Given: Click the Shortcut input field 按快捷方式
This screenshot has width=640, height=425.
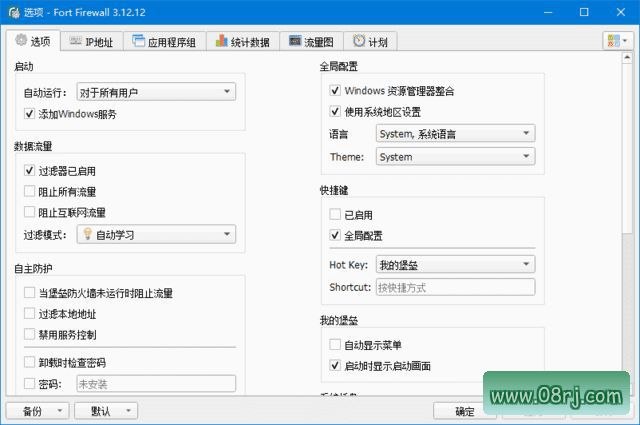Looking at the screenshot, I should click(x=456, y=287).
